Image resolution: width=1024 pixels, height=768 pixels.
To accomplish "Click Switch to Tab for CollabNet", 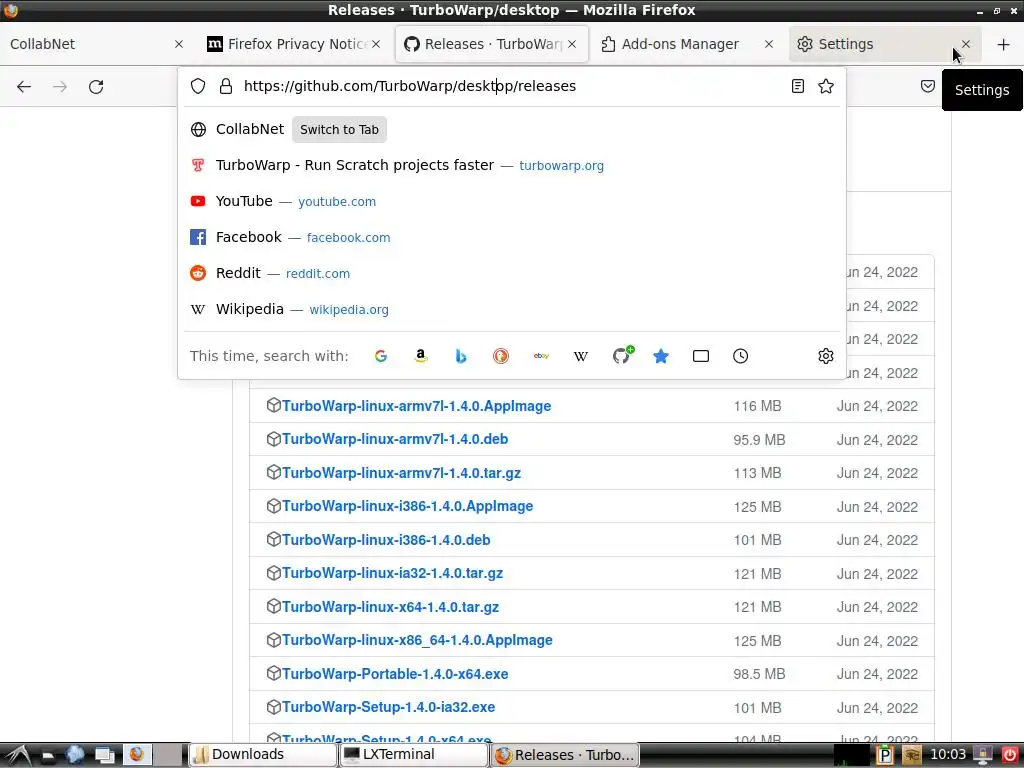I will click(339, 129).
